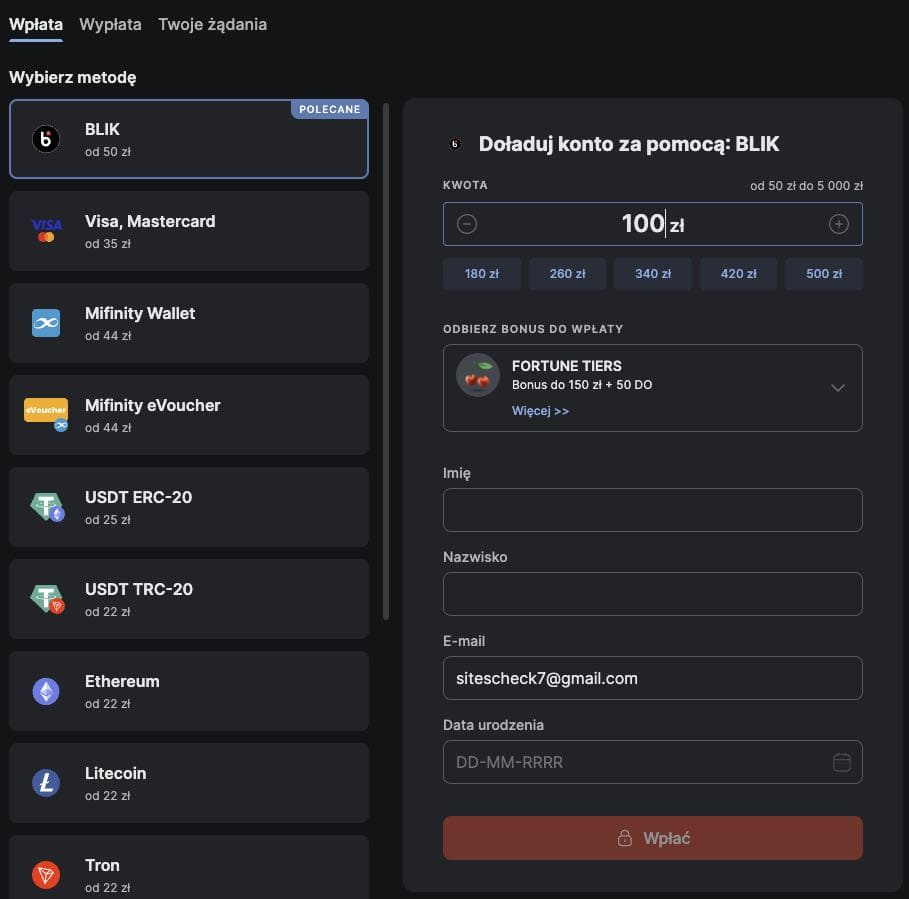Set amount to 260 zł preset
909x899 pixels.
click(x=567, y=274)
